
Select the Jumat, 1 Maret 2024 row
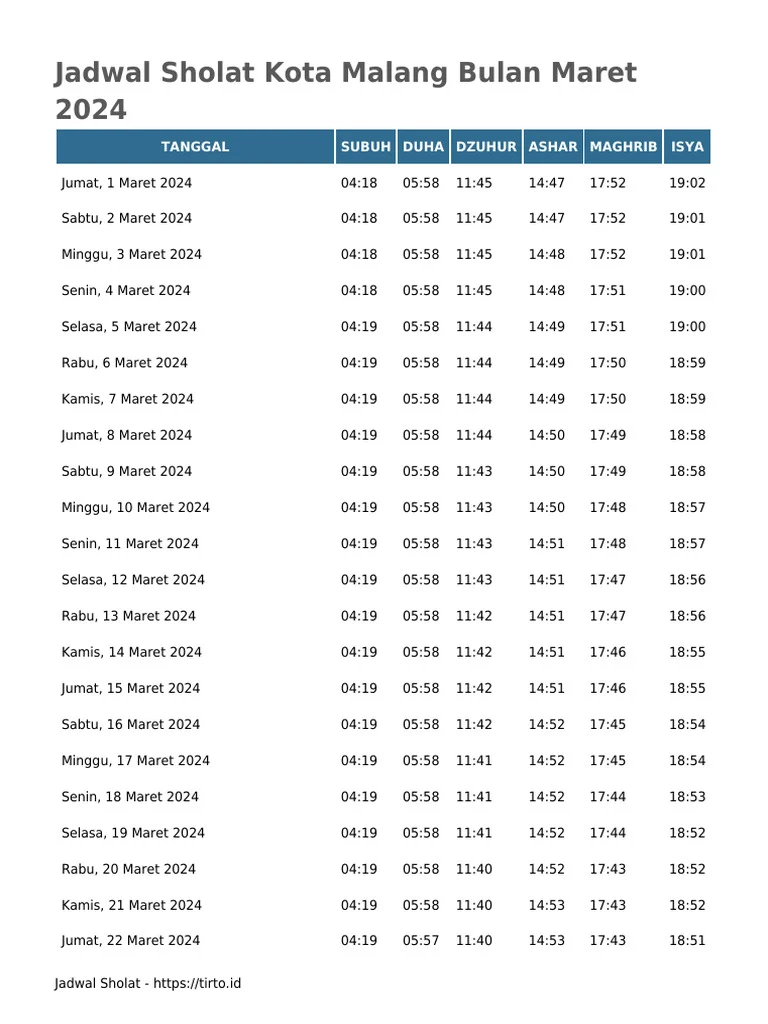coord(383,183)
